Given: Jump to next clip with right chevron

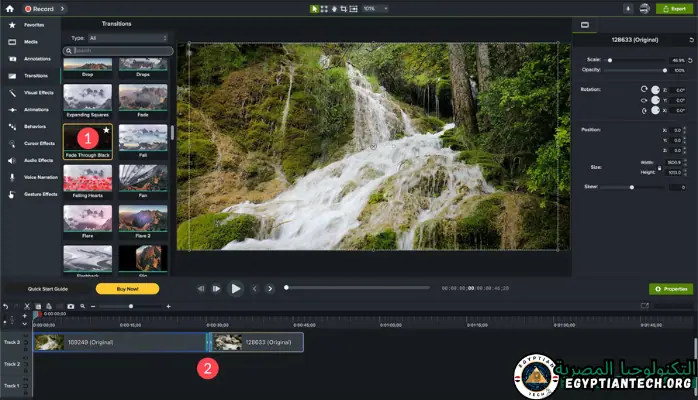Looking at the screenshot, I should tap(270, 289).
